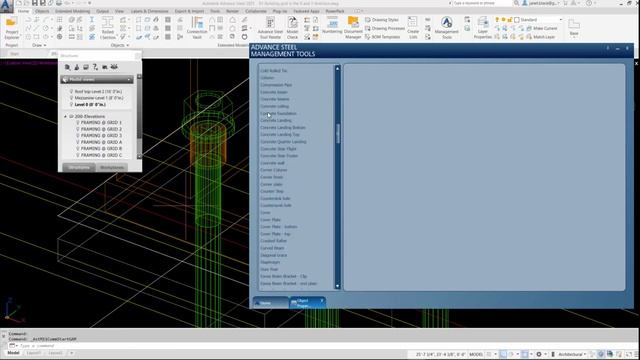Click the scroll-up arrow of Management Tools list
The height and width of the screenshot is (360, 640).
point(338,68)
